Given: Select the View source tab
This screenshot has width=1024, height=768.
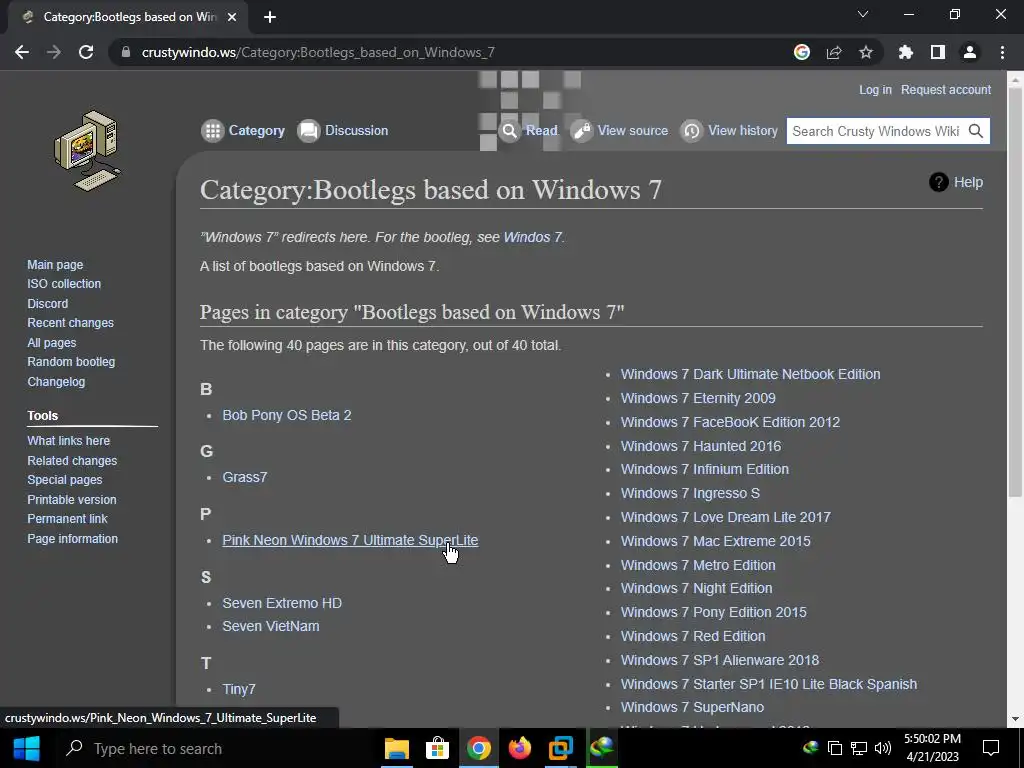Looking at the screenshot, I should point(633,131).
